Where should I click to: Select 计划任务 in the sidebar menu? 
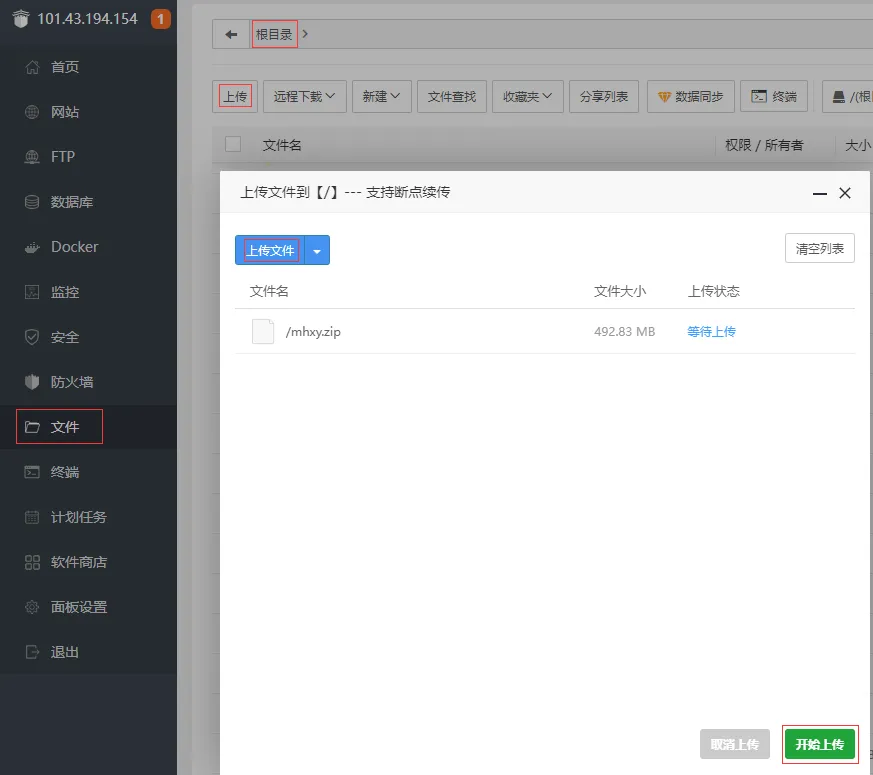coord(79,517)
